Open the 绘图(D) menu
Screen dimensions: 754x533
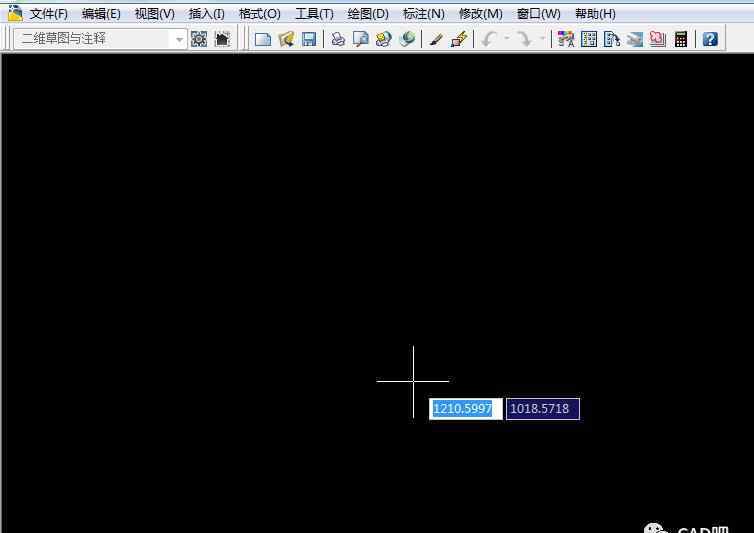click(x=368, y=14)
